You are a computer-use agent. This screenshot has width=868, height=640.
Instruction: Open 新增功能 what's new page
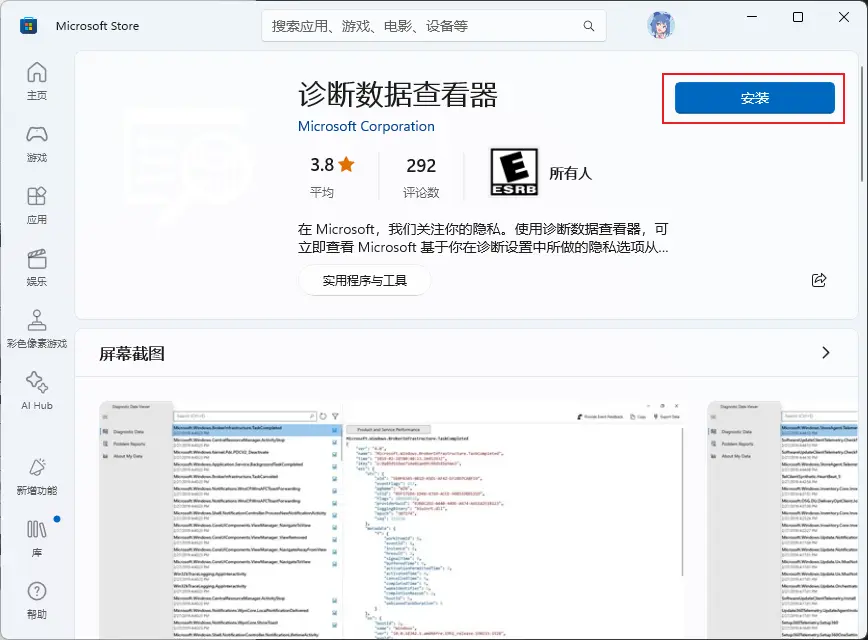(36, 477)
